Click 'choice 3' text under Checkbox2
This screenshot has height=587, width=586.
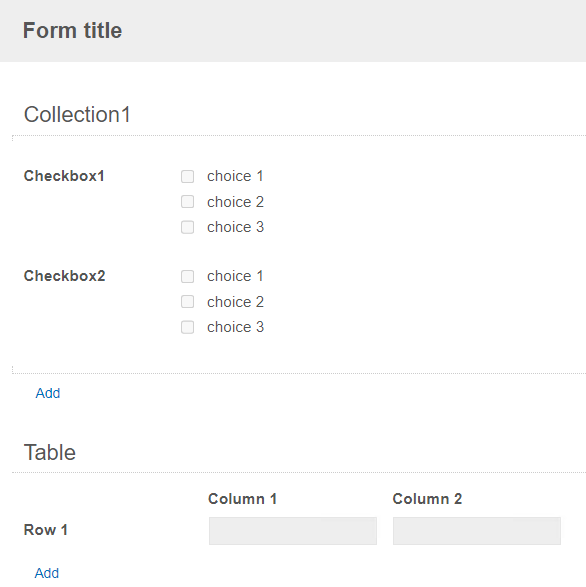click(x=236, y=327)
